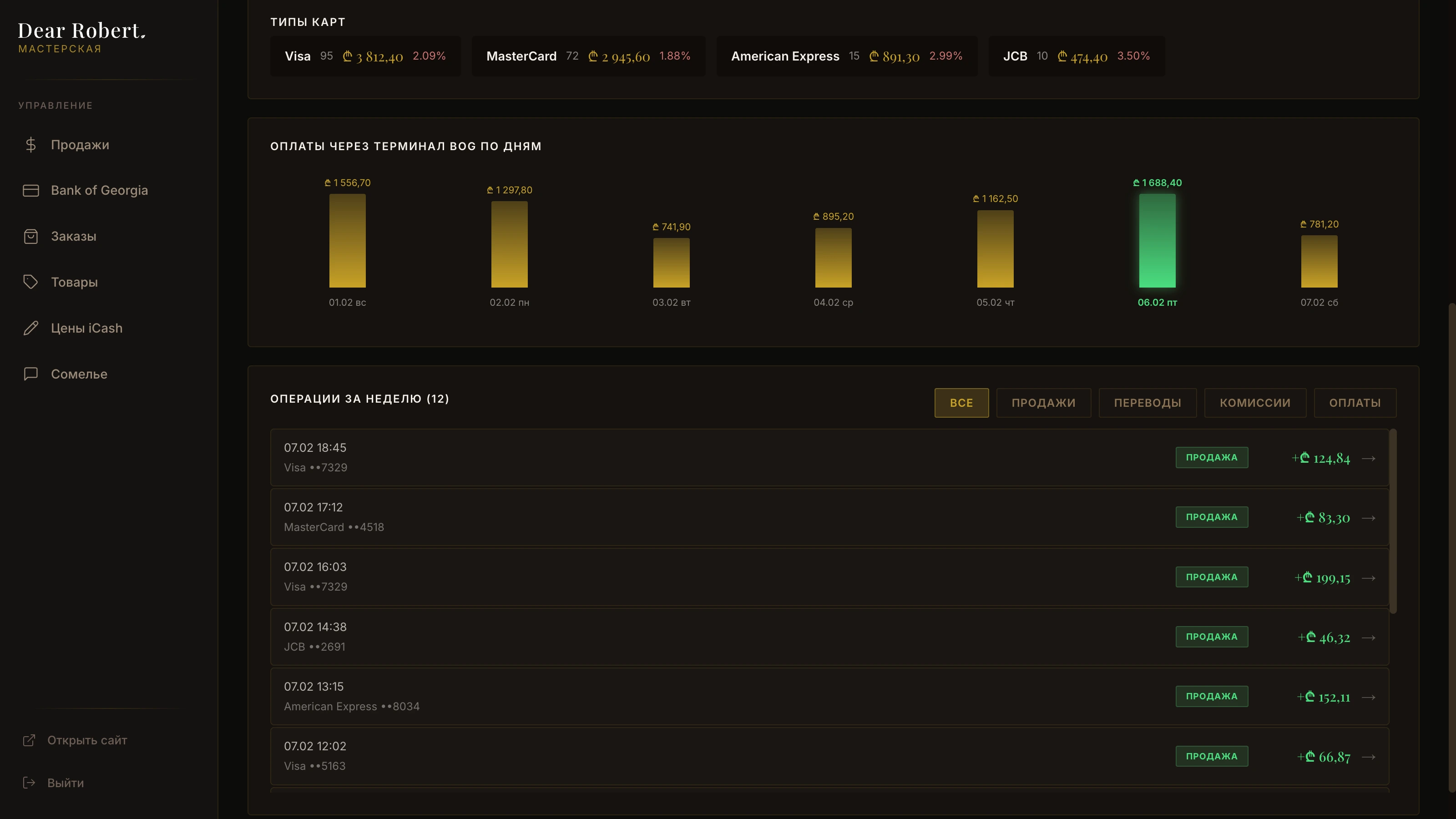Switch to the Продажи operations filter
The width and height of the screenshot is (1456, 819).
tap(1043, 403)
